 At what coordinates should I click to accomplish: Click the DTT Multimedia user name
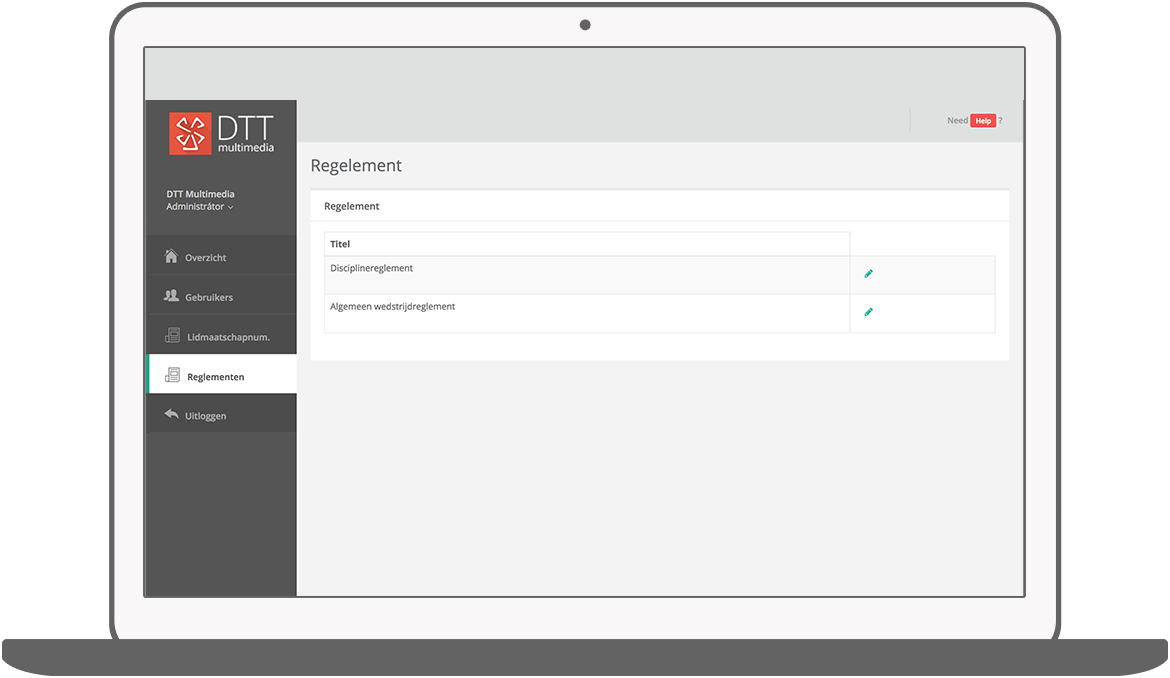click(200, 194)
